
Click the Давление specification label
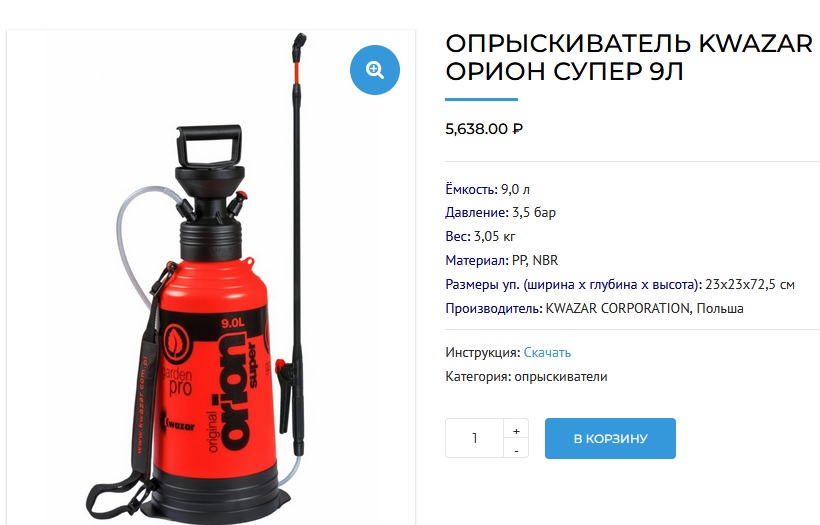(x=476, y=212)
